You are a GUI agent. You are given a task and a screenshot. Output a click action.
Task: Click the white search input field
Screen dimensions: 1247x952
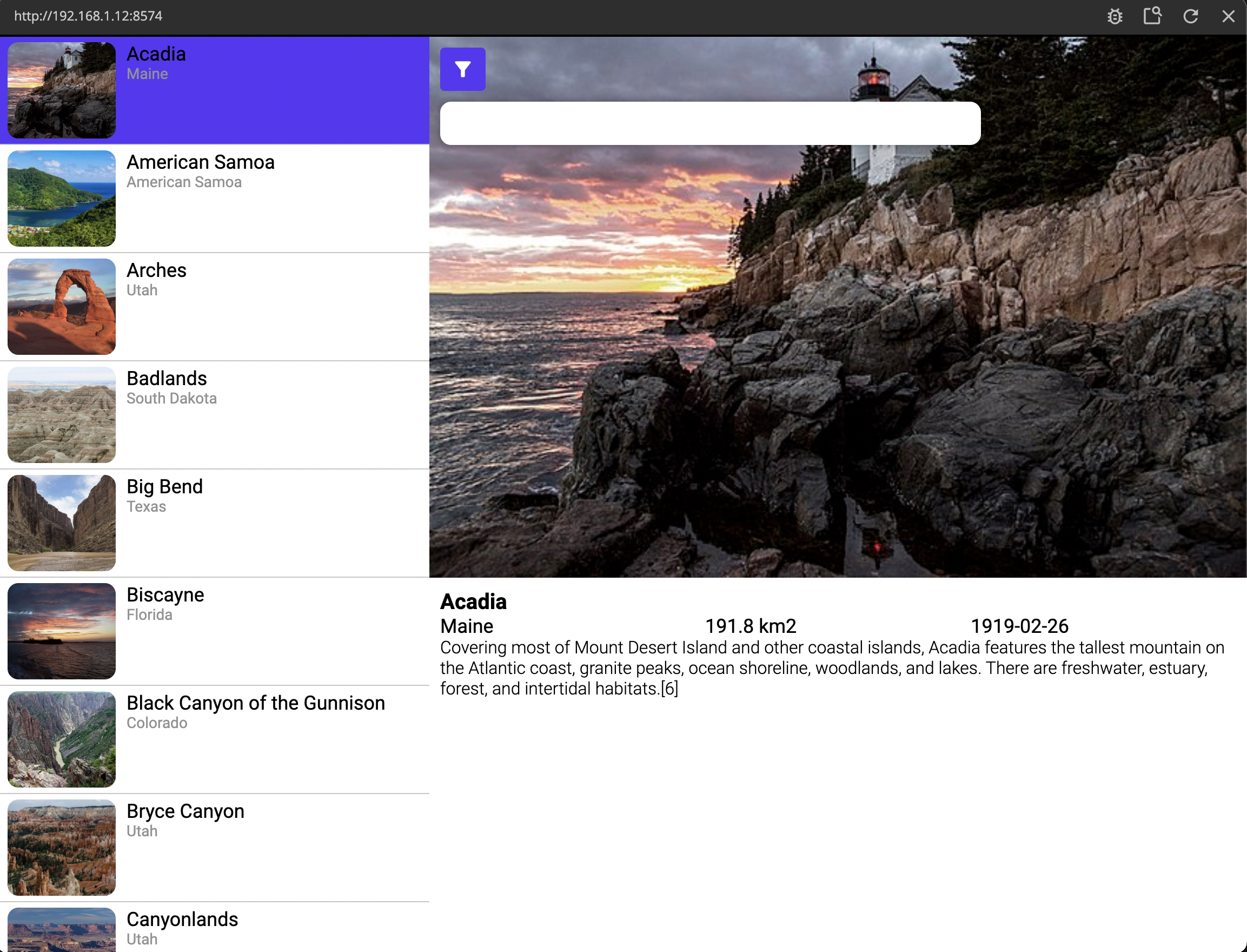710,123
